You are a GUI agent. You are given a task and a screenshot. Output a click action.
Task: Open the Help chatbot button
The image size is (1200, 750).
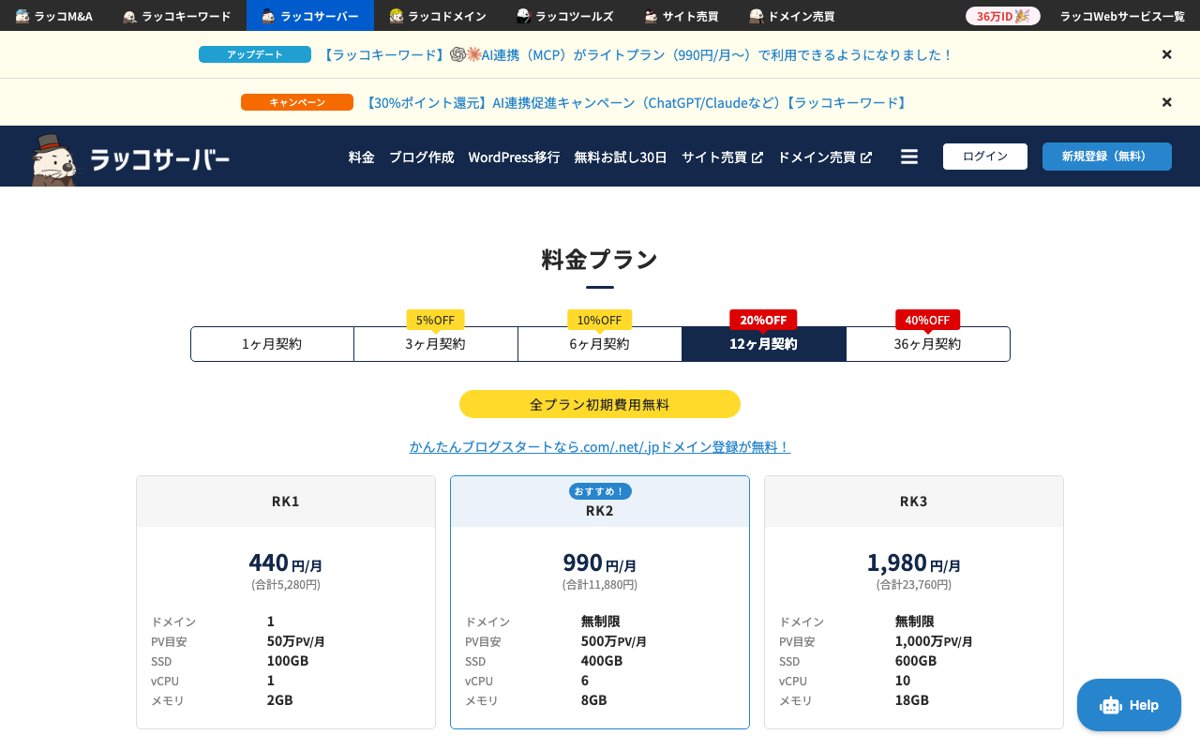1129,705
